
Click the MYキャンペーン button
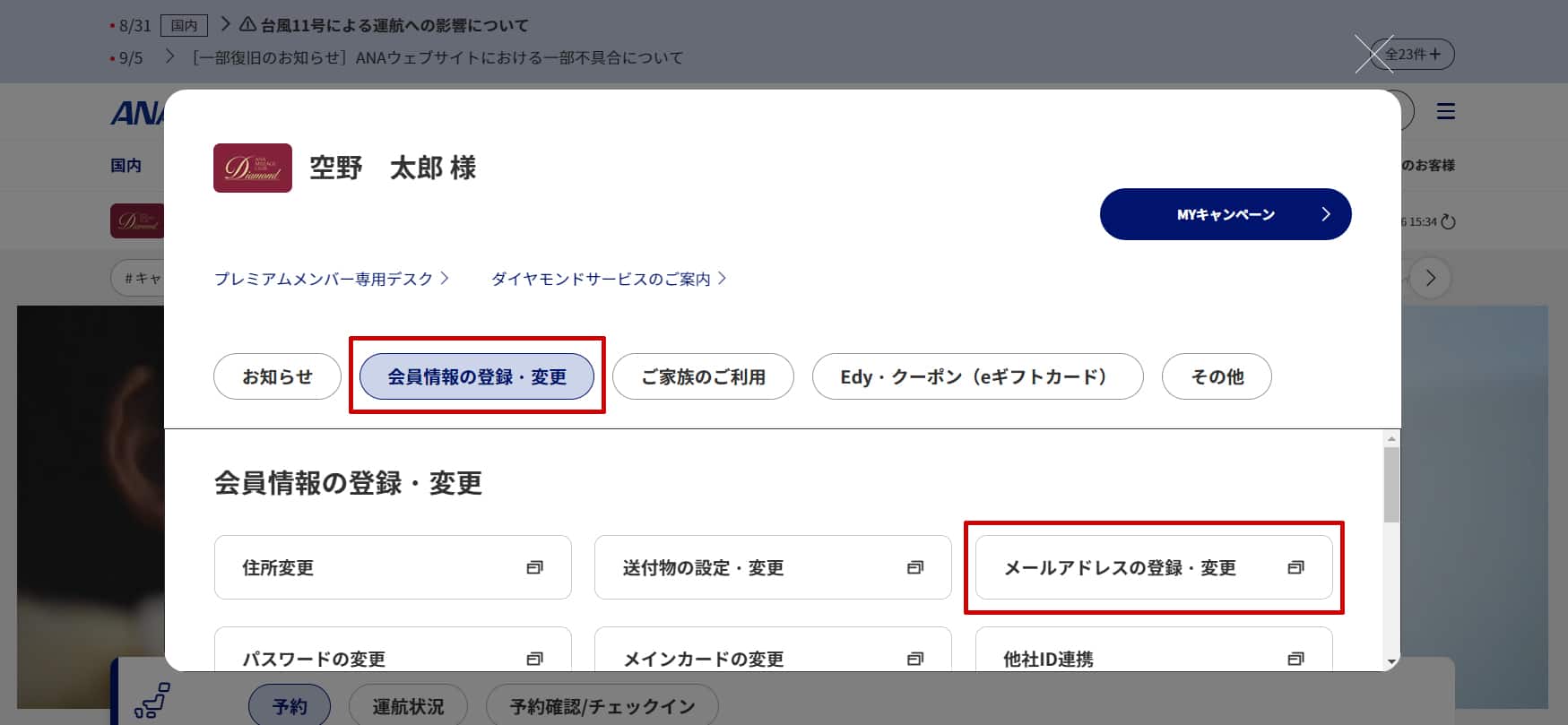[x=1225, y=214]
